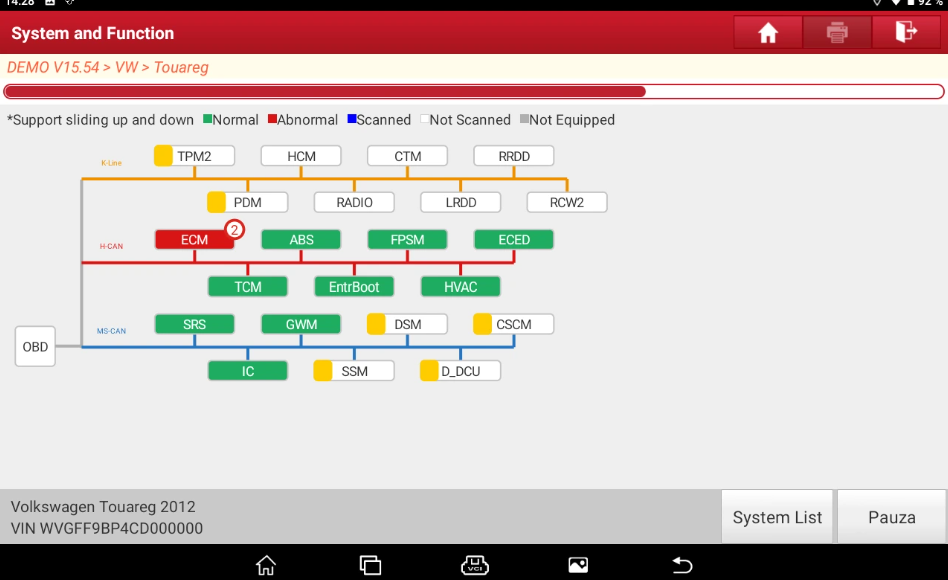Screen dimensions: 948x580
Task: Click the scan progress bar
Action: tap(474, 91)
